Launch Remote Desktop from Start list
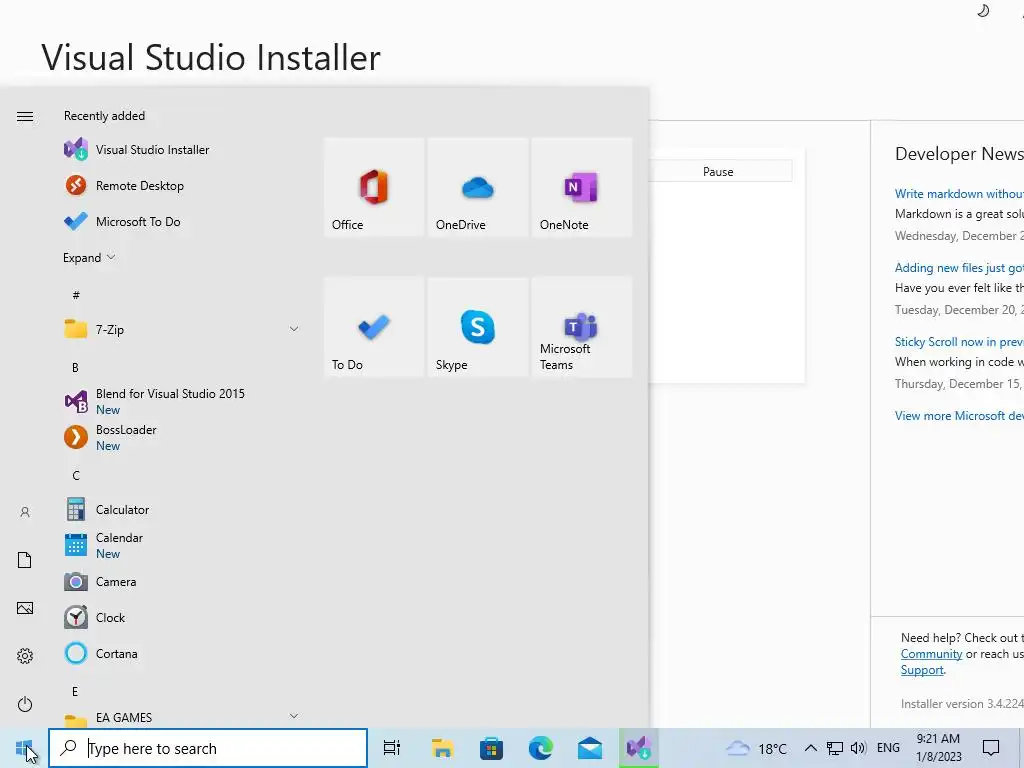 pyautogui.click(x=180, y=185)
